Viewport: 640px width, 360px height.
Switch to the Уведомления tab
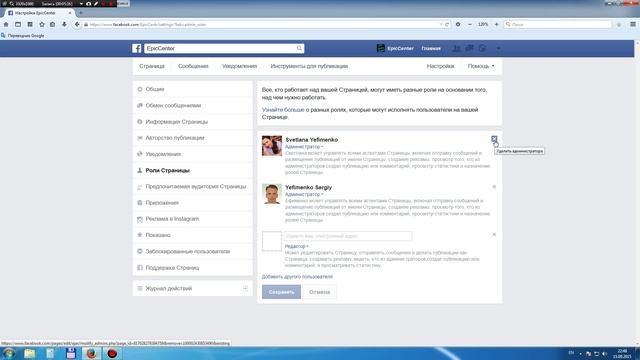[x=240, y=66]
